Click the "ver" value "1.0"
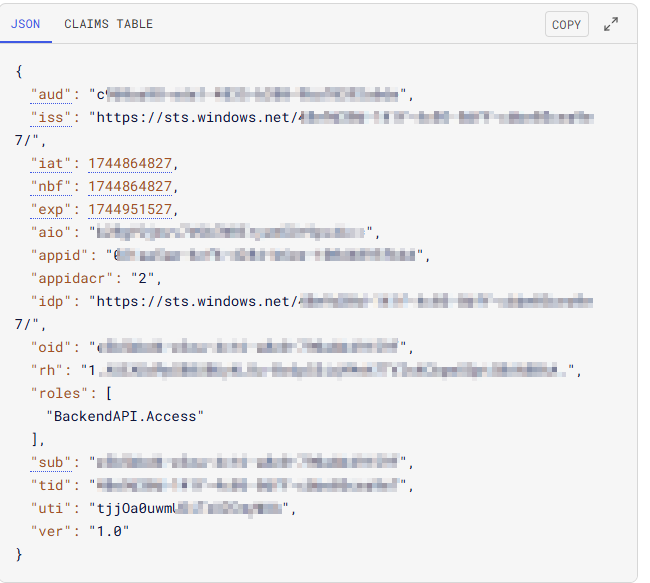Viewport: 650px width, 583px height. 109,531
